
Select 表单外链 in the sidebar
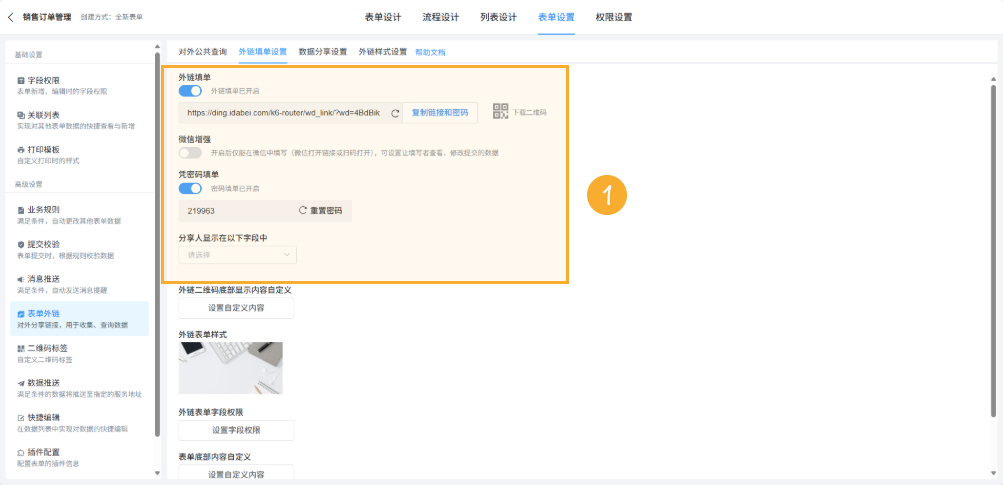(79, 319)
